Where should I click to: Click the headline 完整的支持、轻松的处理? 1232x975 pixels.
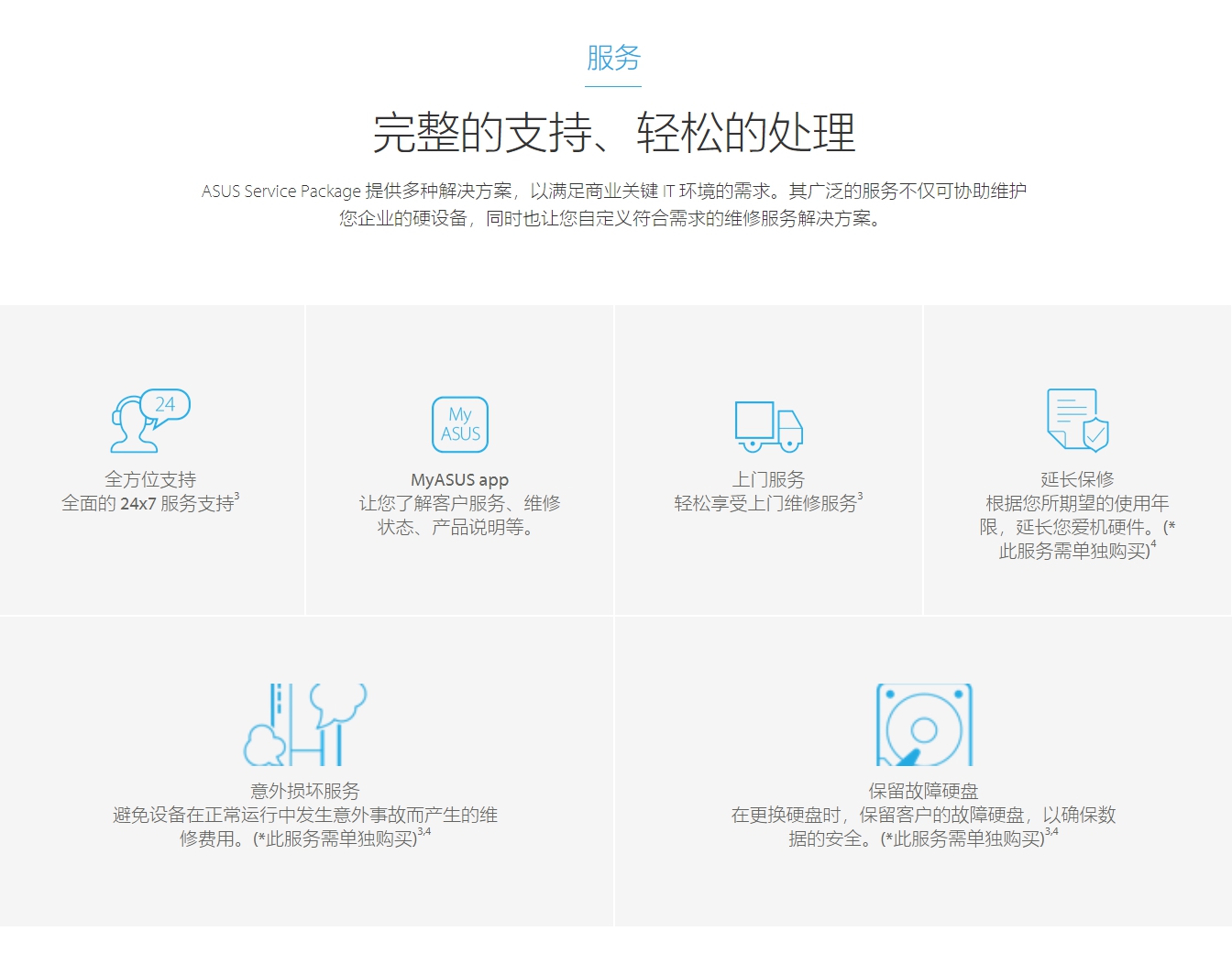point(613,133)
